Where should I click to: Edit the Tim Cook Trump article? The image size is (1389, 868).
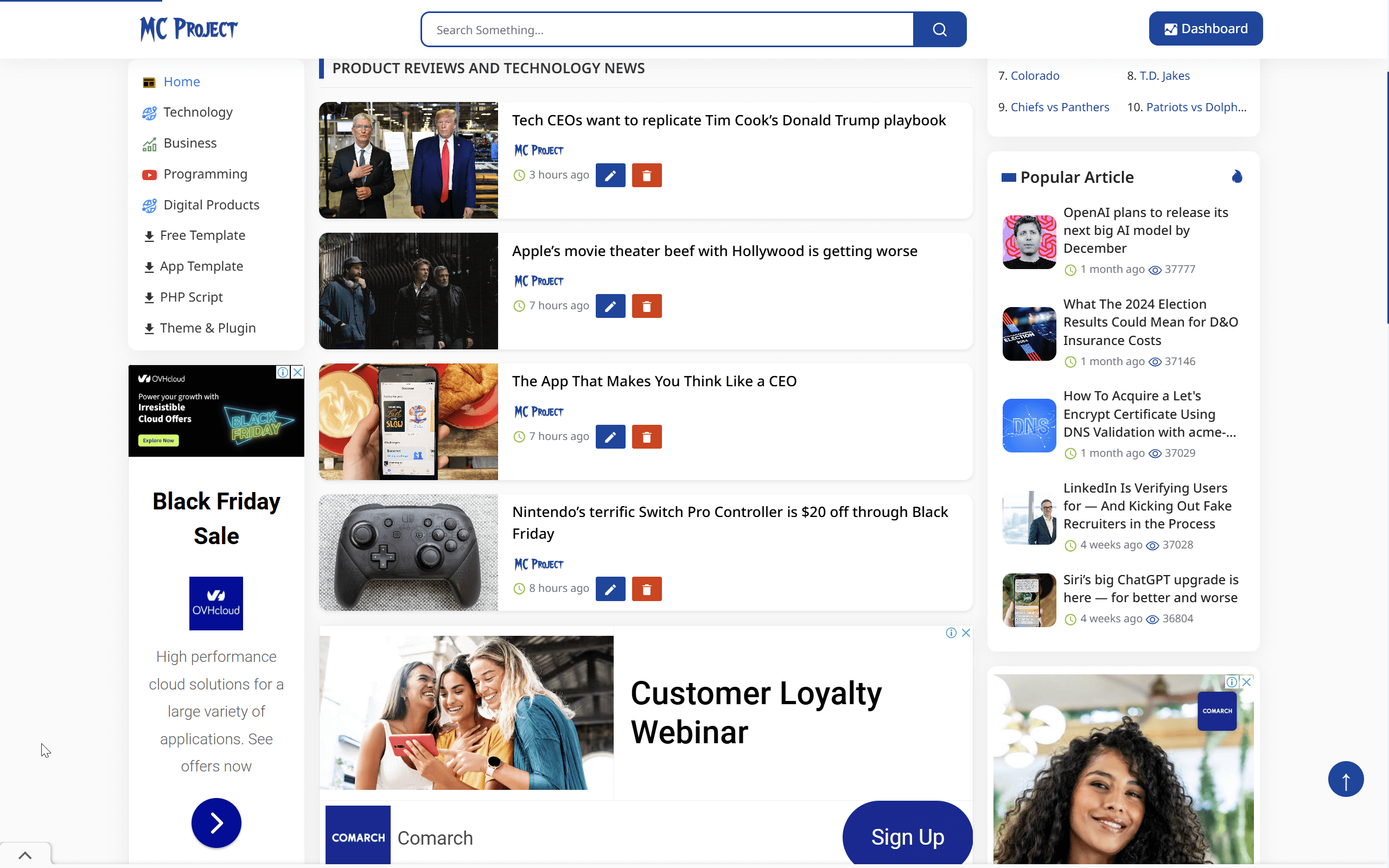(610, 176)
